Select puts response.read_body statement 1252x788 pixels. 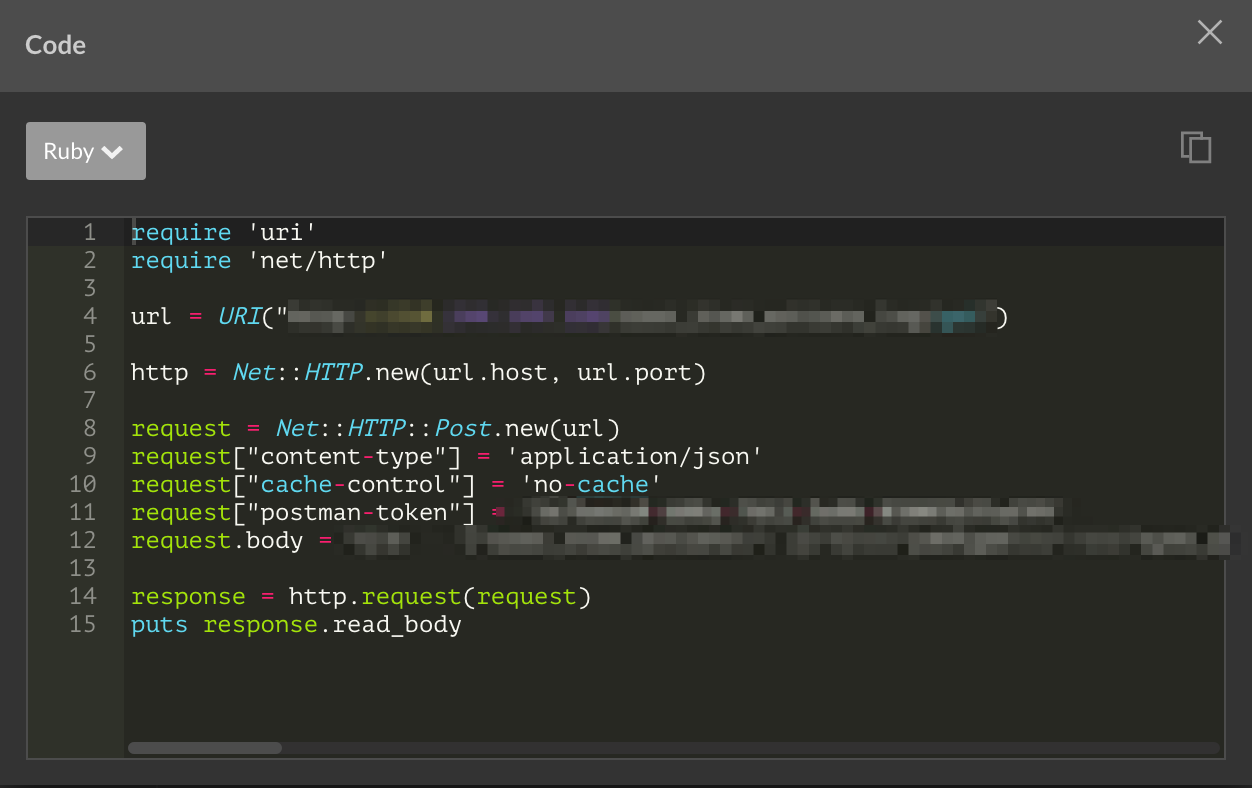click(x=295, y=624)
